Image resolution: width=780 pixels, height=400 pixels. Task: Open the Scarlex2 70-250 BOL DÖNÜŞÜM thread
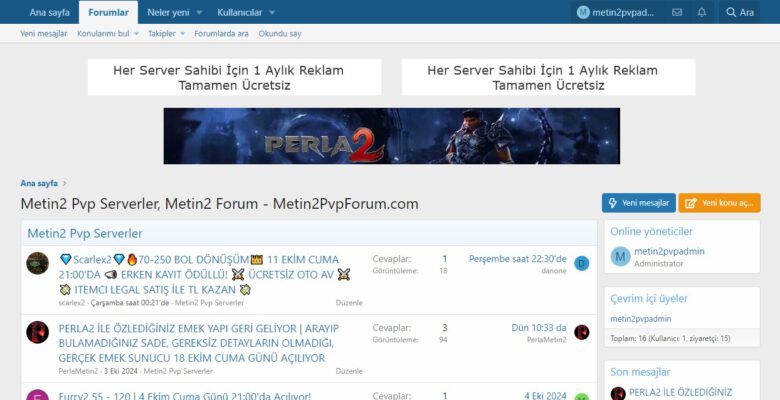[205, 275]
